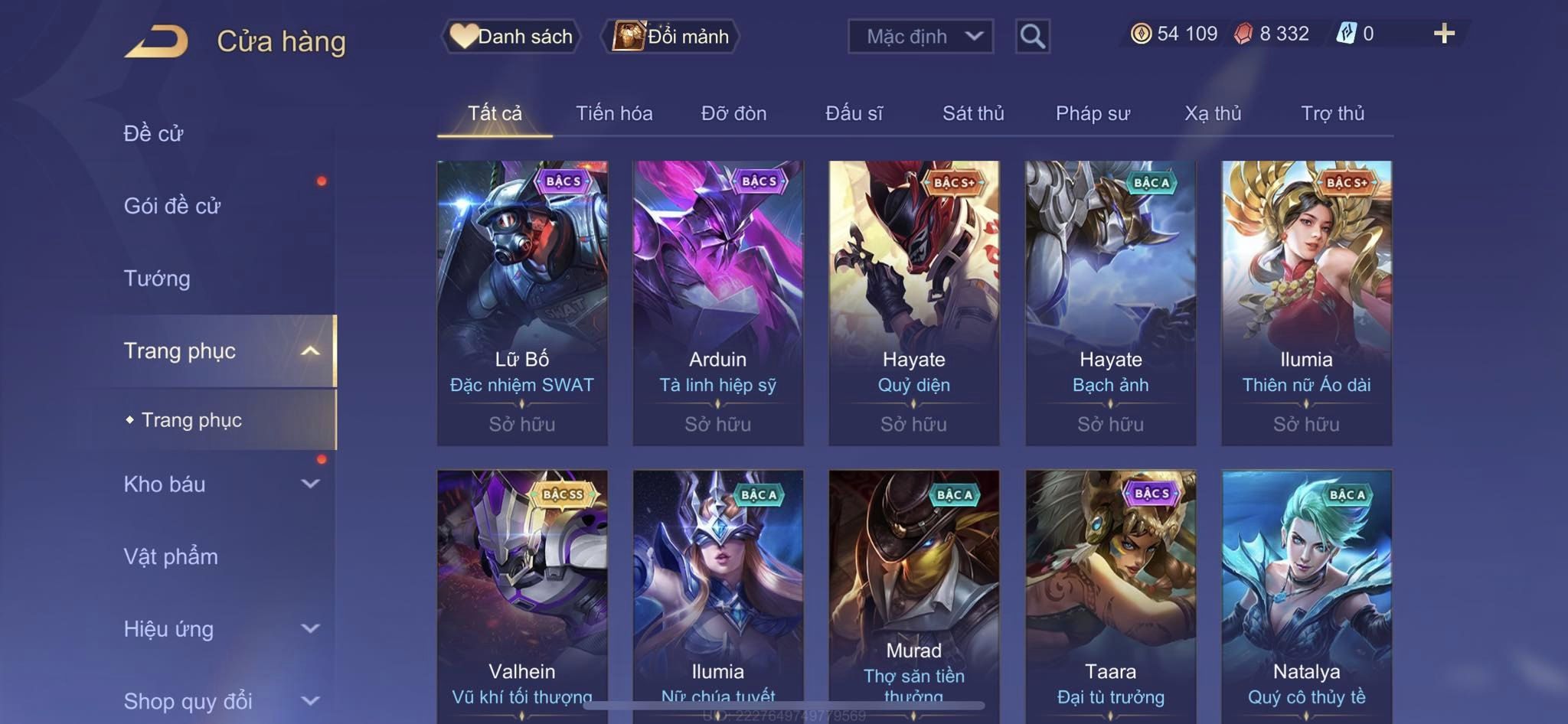The height and width of the screenshot is (724, 1568).
Task: Switch to the Pháp sư tab
Action: 1093,113
